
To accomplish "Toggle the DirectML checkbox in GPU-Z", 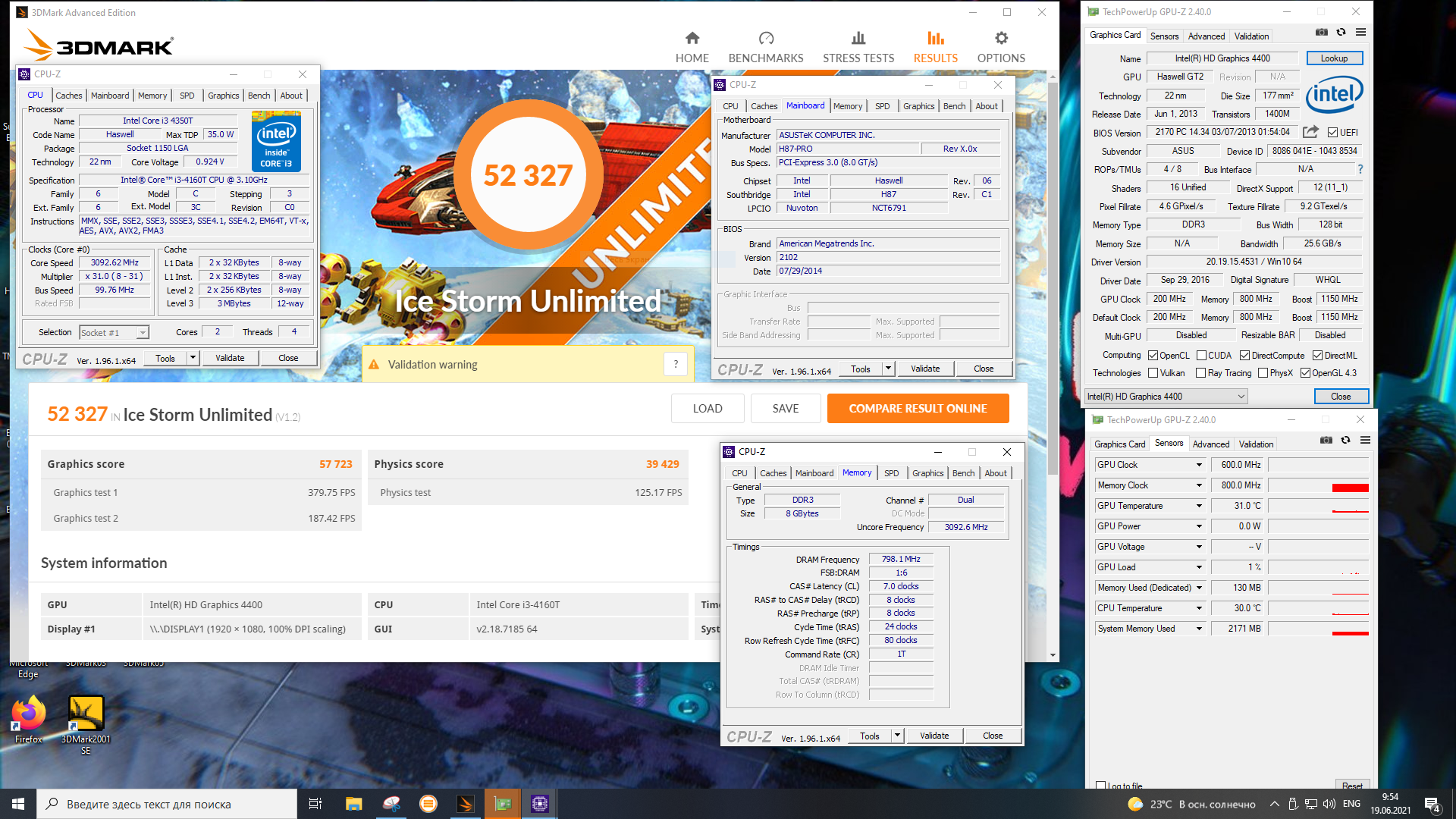I will click(1317, 356).
